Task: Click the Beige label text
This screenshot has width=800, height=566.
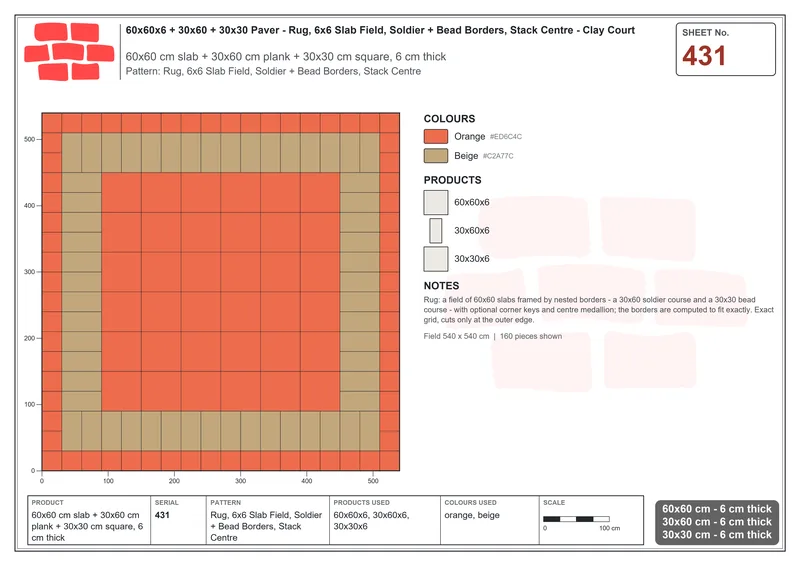Action: tap(466, 156)
